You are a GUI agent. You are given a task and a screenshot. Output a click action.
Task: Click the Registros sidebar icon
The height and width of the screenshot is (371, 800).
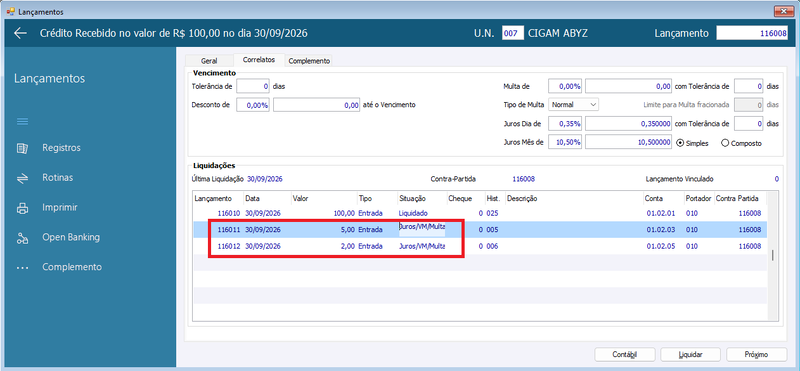pos(22,149)
